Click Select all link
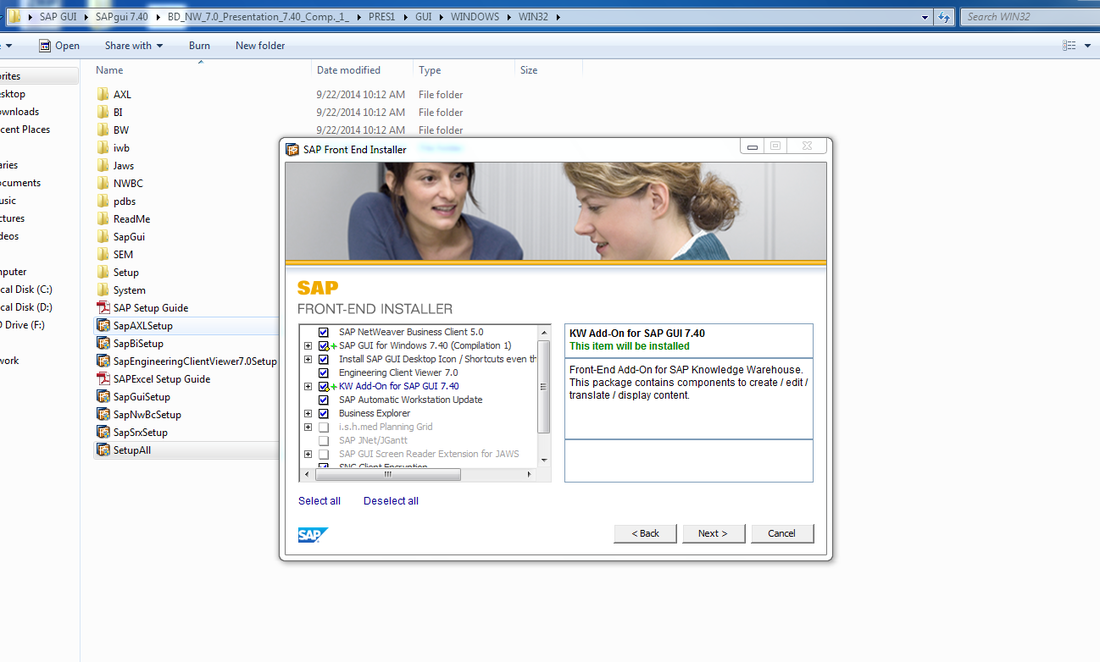The height and width of the screenshot is (662, 1100). click(319, 501)
